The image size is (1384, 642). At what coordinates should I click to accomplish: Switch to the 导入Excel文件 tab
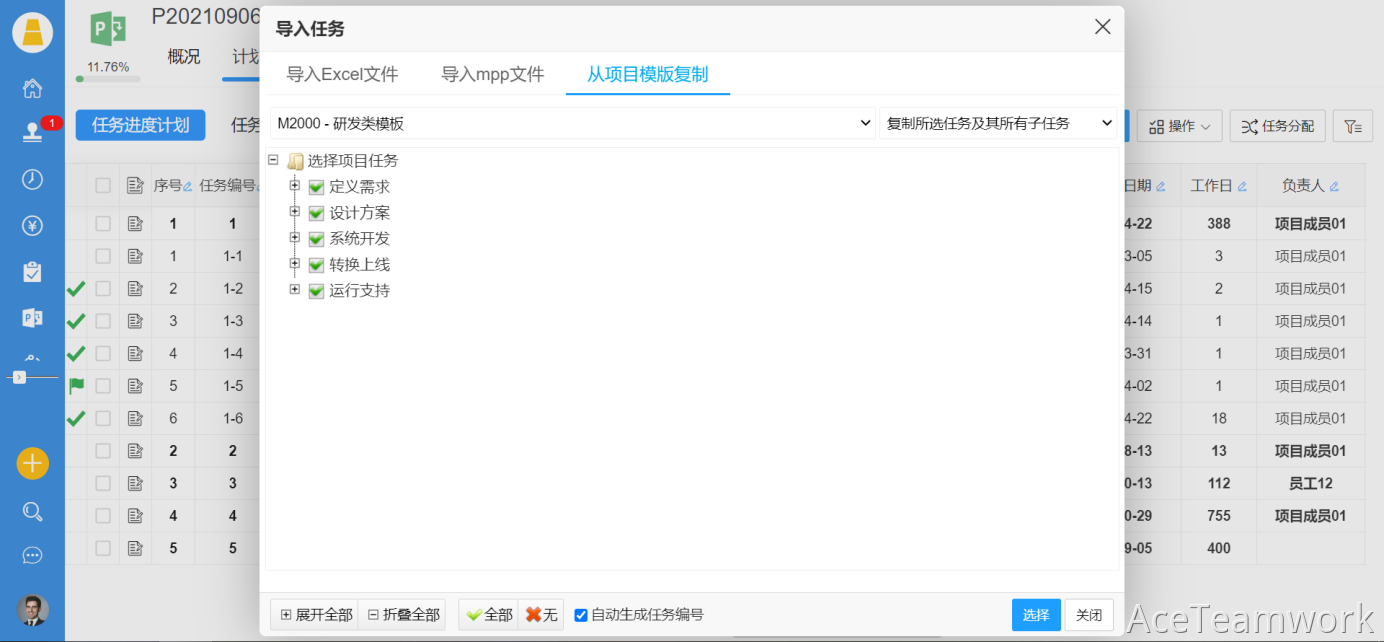tap(342, 74)
